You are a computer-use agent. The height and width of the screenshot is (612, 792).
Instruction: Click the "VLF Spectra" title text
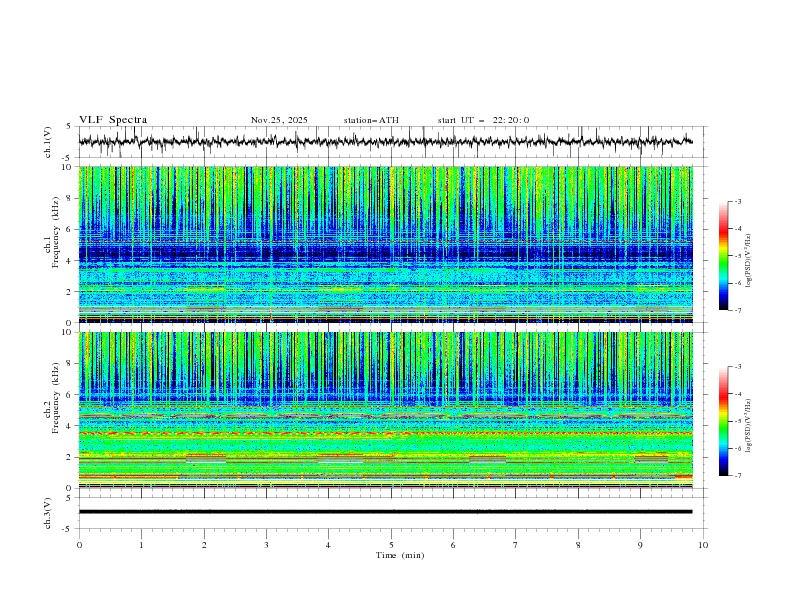tap(113, 120)
